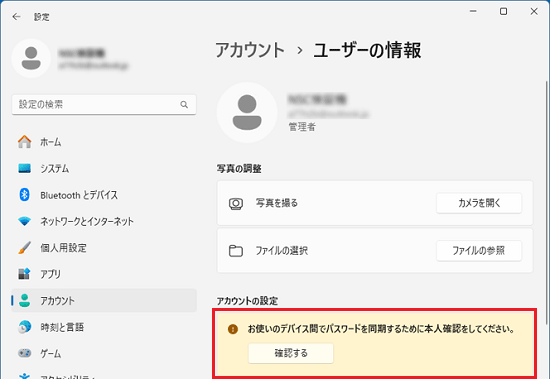Click the 確認する button

291,353
